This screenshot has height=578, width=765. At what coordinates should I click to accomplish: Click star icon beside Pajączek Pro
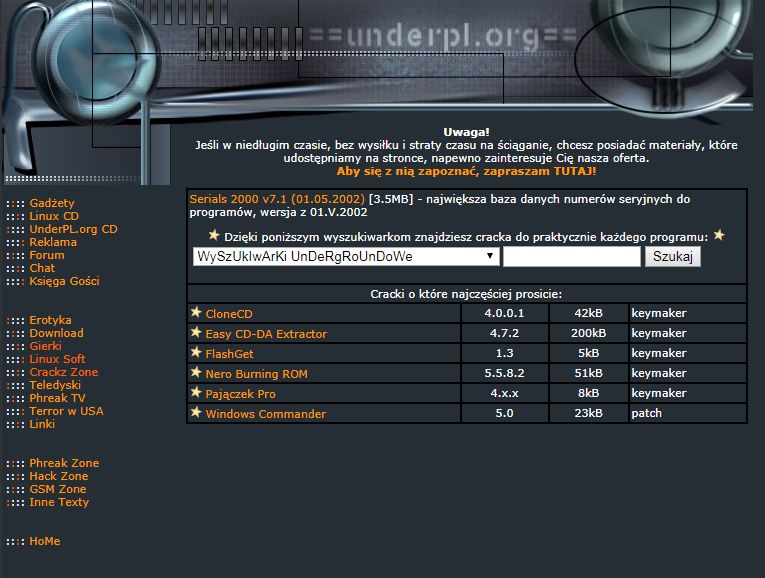pyautogui.click(x=196, y=392)
